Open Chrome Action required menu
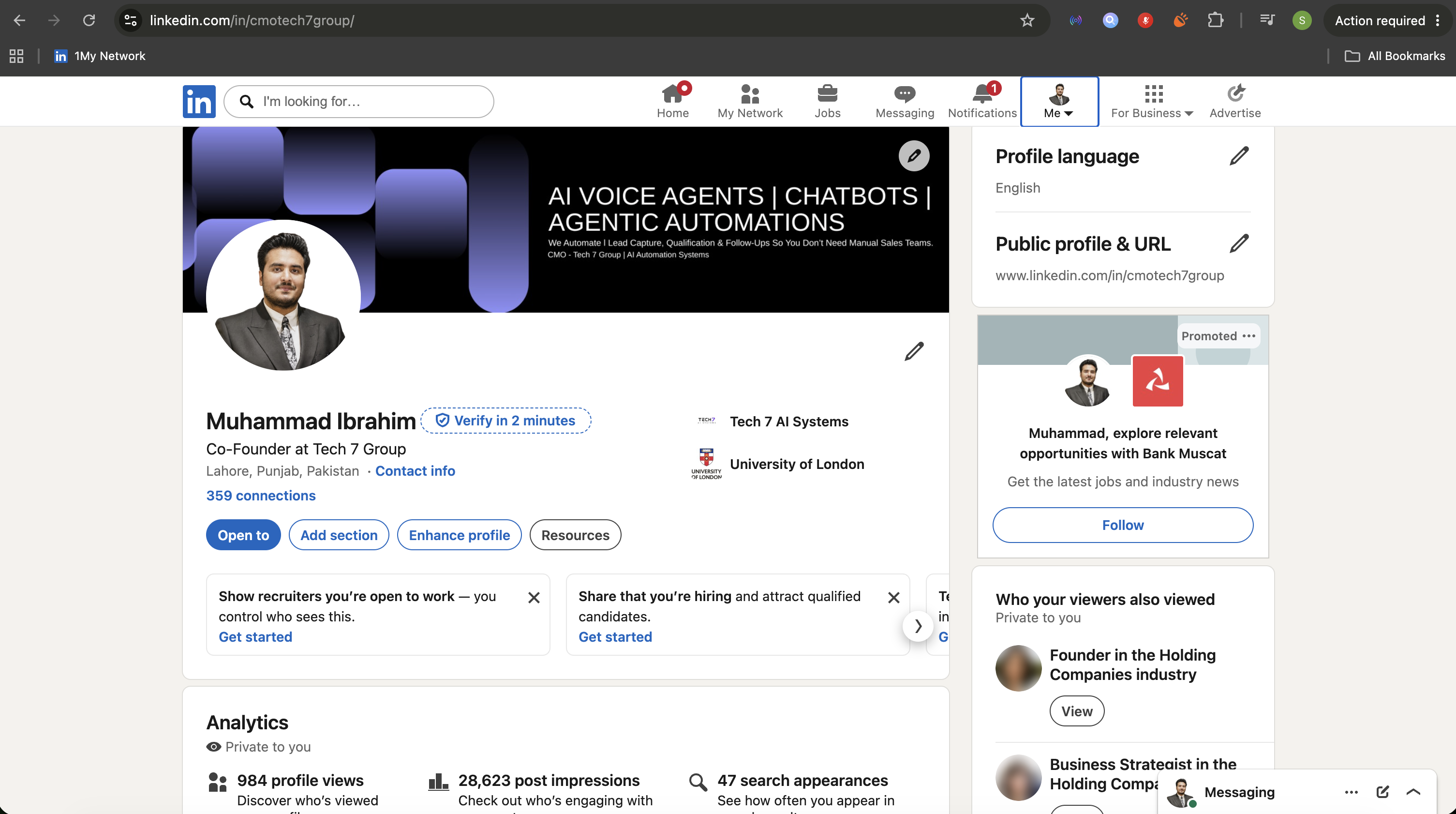 pos(1388,20)
